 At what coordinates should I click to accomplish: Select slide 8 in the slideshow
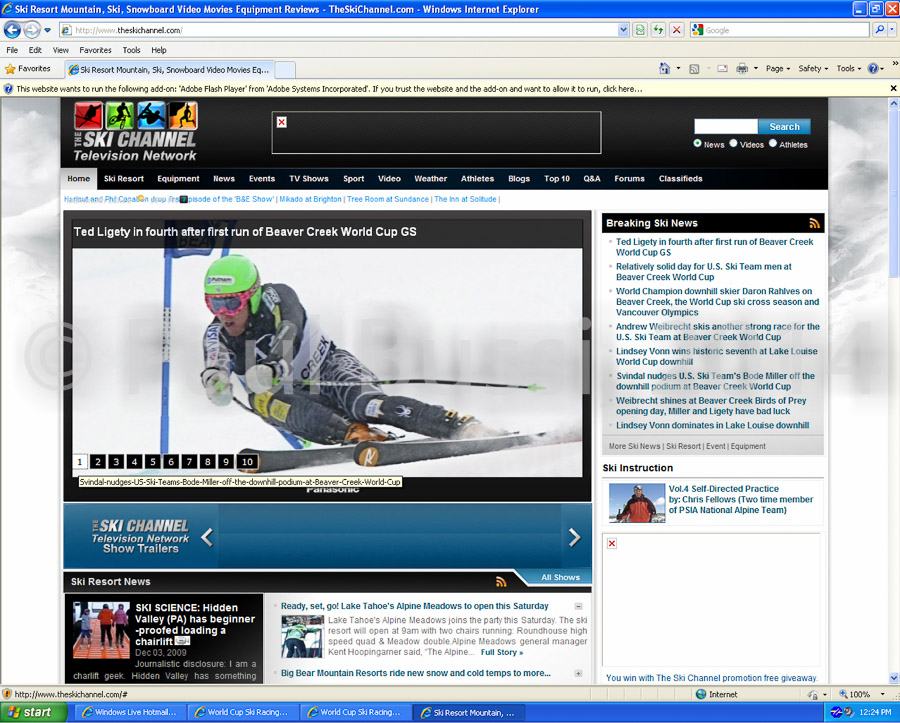point(208,461)
